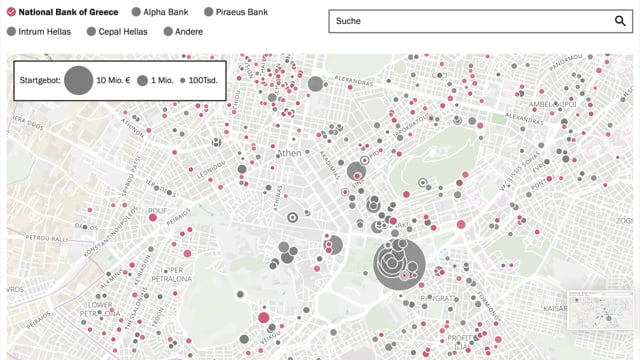Click the Piraeus Bank label text
Image resolution: width=640 pixels, height=360 pixels.
(242, 12)
